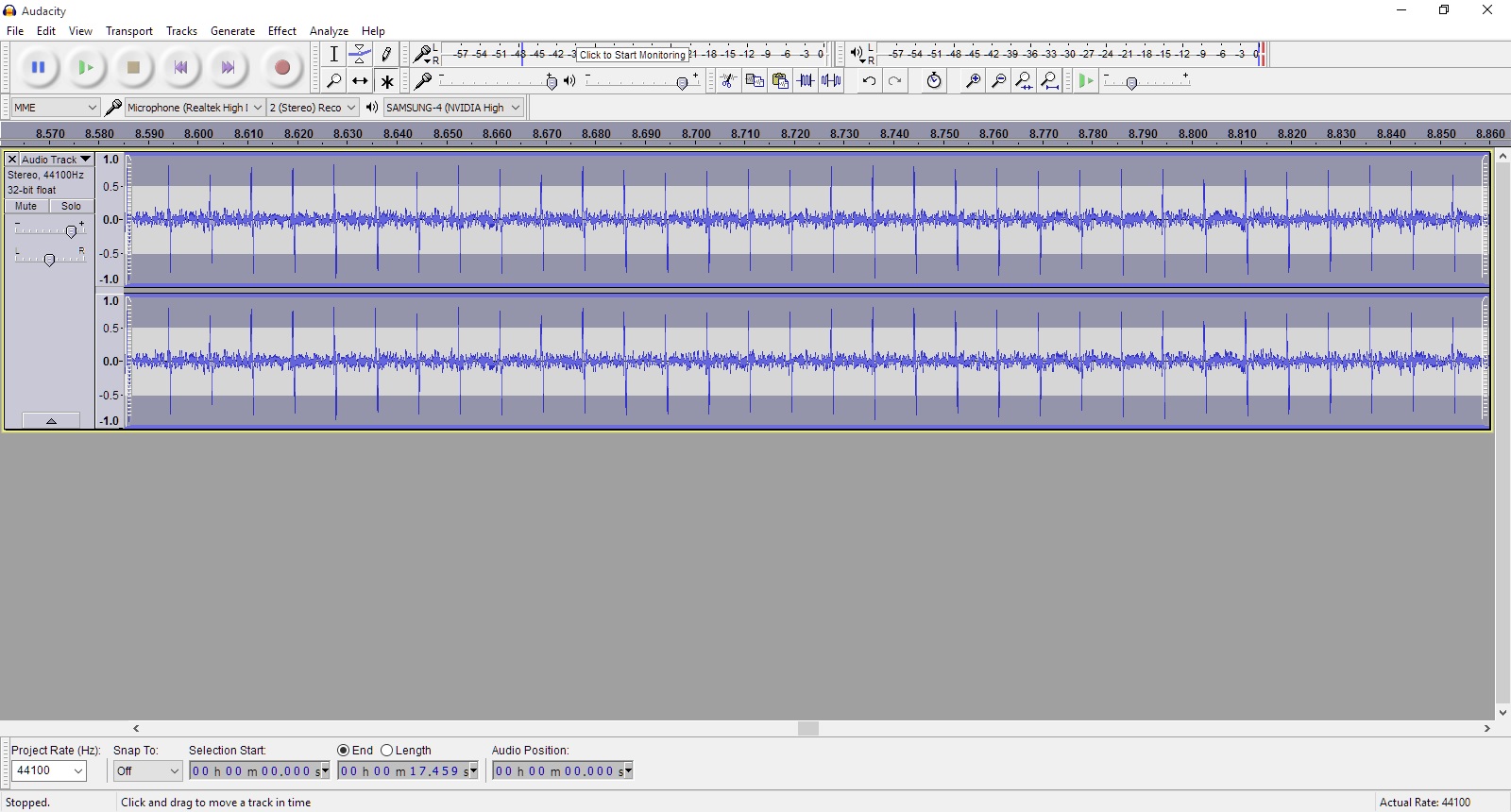Viewport: 1511px width, 812px height.
Task: Click the Fit Project zoom icon
Action: (x=1050, y=81)
